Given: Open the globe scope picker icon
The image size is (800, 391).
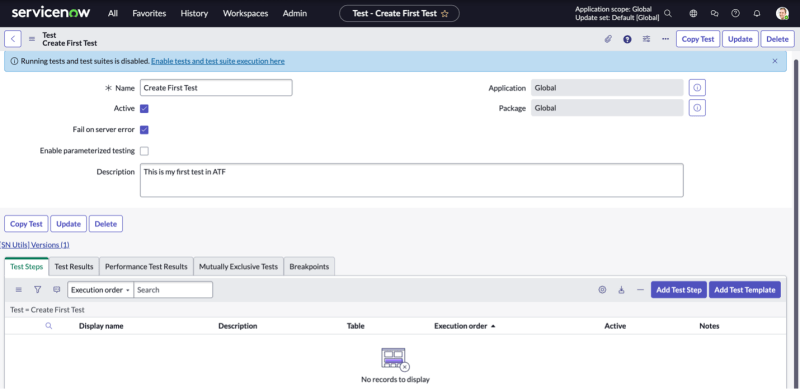Looking at the screenshot, I should pyautogui.click(x=693, y=14).
